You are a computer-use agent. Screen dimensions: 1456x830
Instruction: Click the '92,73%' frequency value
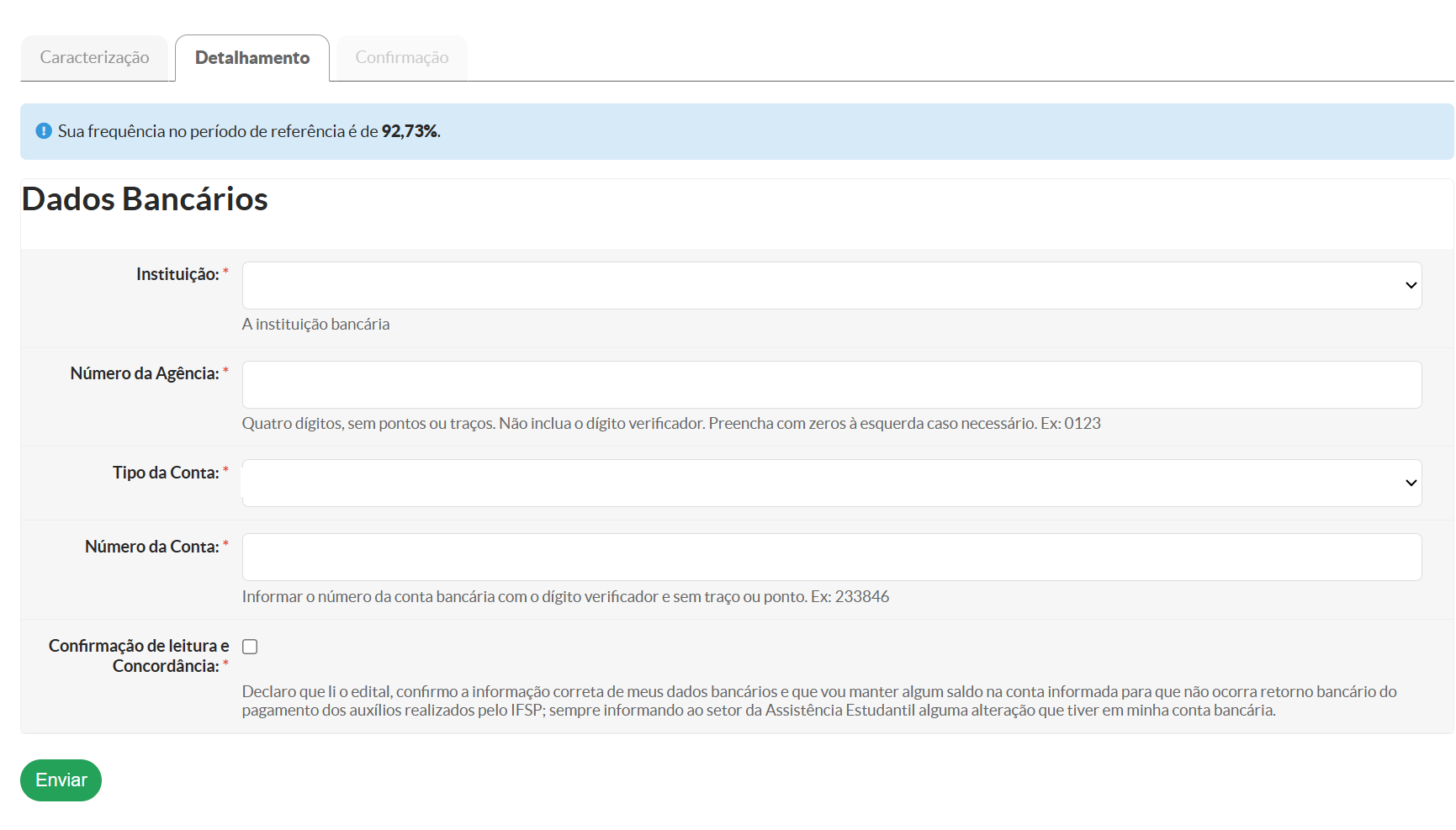click(x=411, y=131)
